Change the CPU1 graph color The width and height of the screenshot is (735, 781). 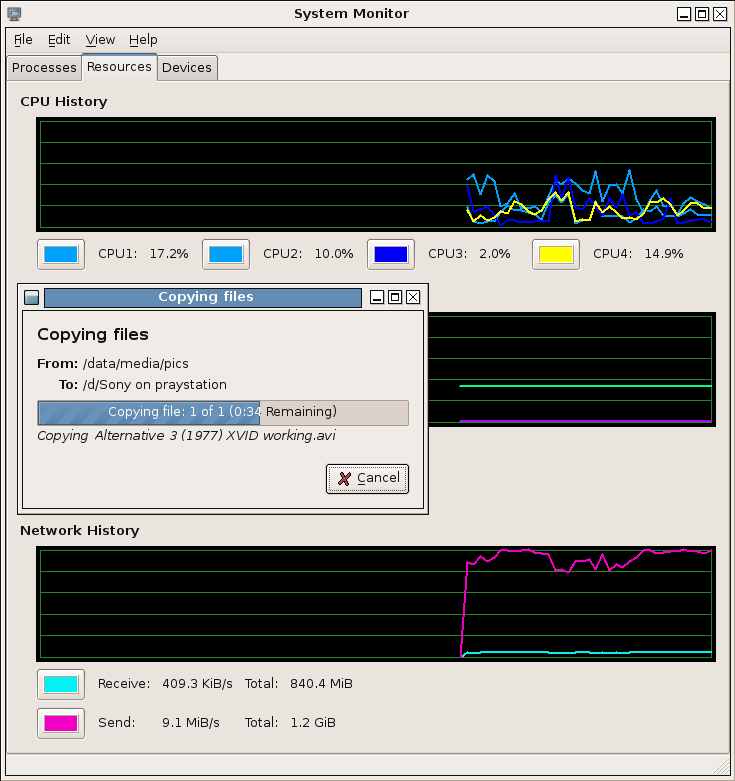(61, 255)
